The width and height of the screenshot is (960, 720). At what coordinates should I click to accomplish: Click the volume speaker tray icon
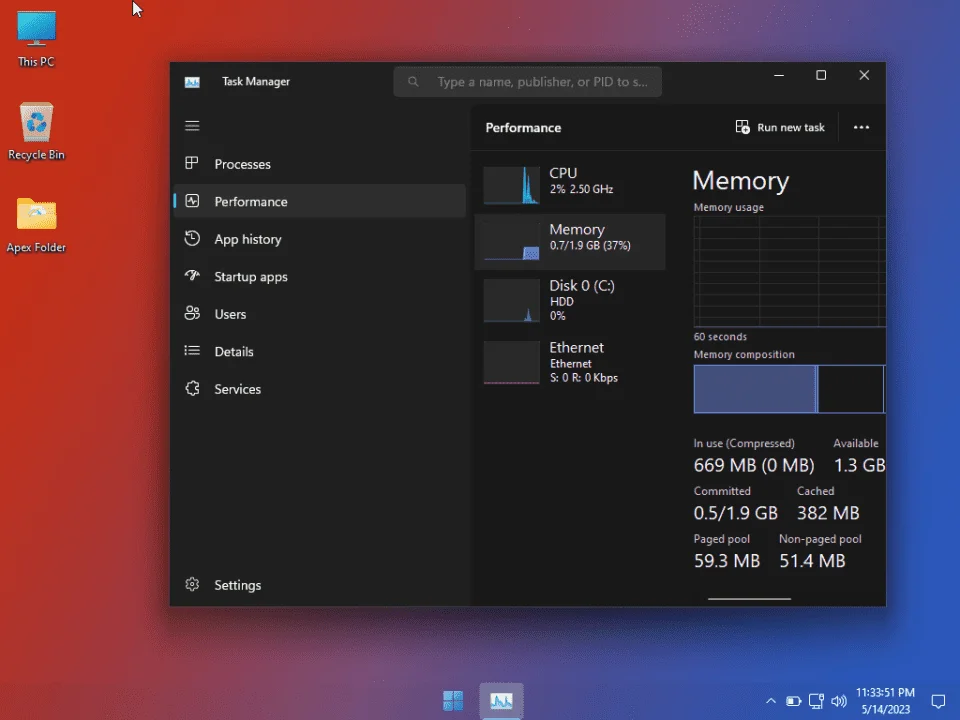point(839,701)
